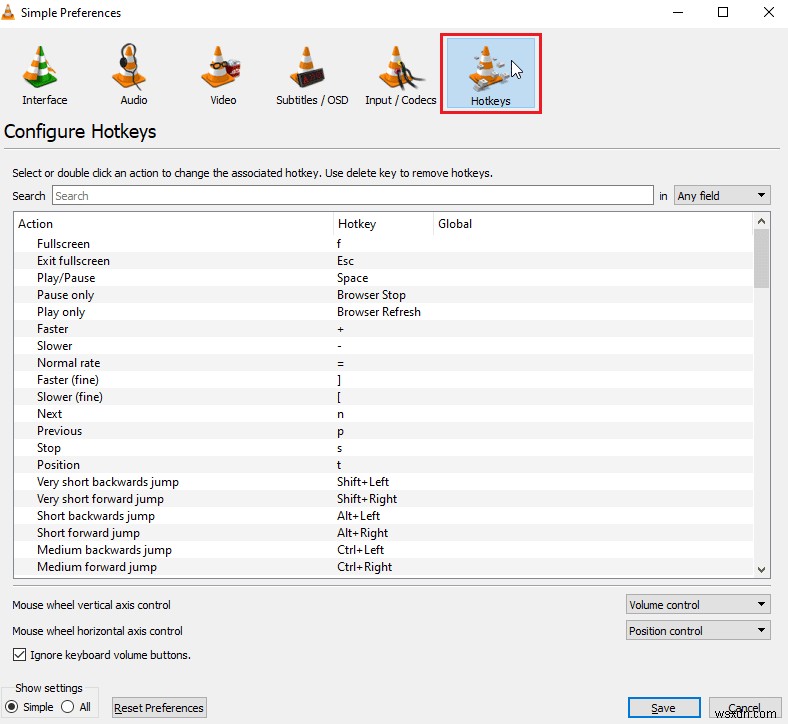Sort by Global column header
Viewport: 788px width, 724px height.
click(593, 224)
